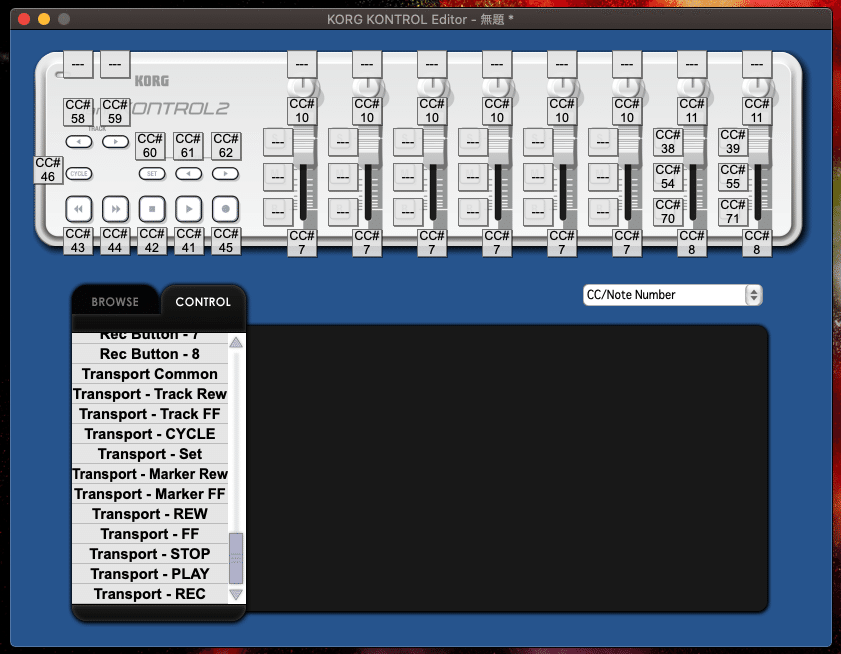The image size is (841, 654).
Task: Select the CC# 58 label box
Action: pyautogui.click(x=78, y=112)
